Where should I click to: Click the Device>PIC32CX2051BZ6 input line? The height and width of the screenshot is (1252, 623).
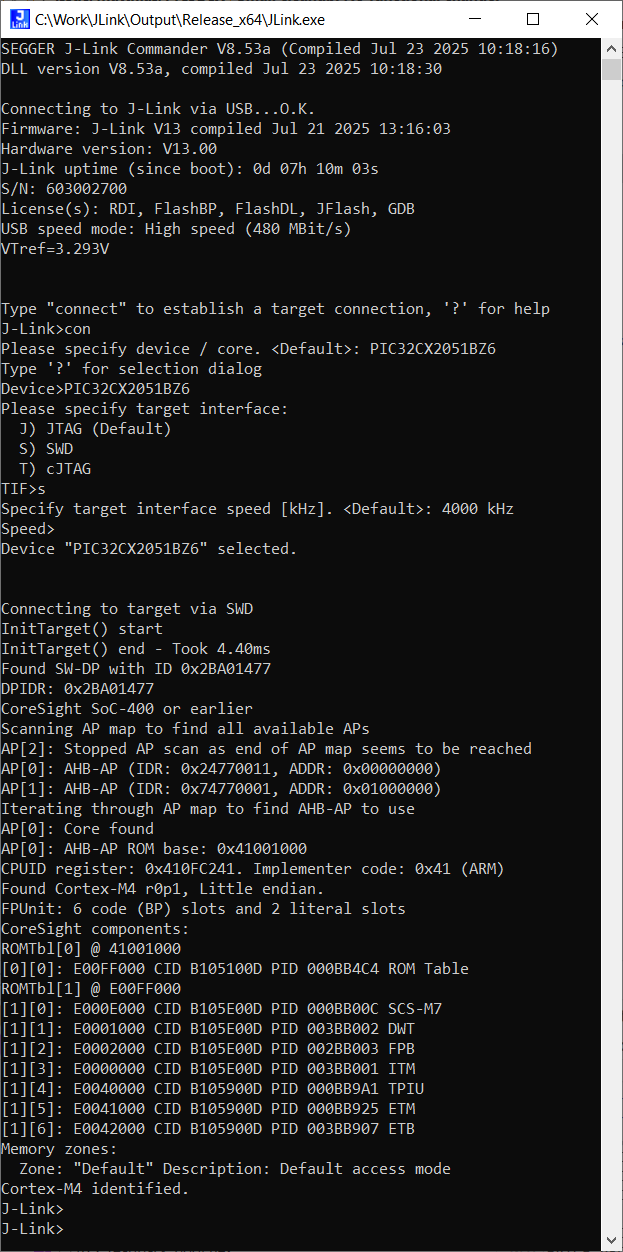click(x=96, y=388)
